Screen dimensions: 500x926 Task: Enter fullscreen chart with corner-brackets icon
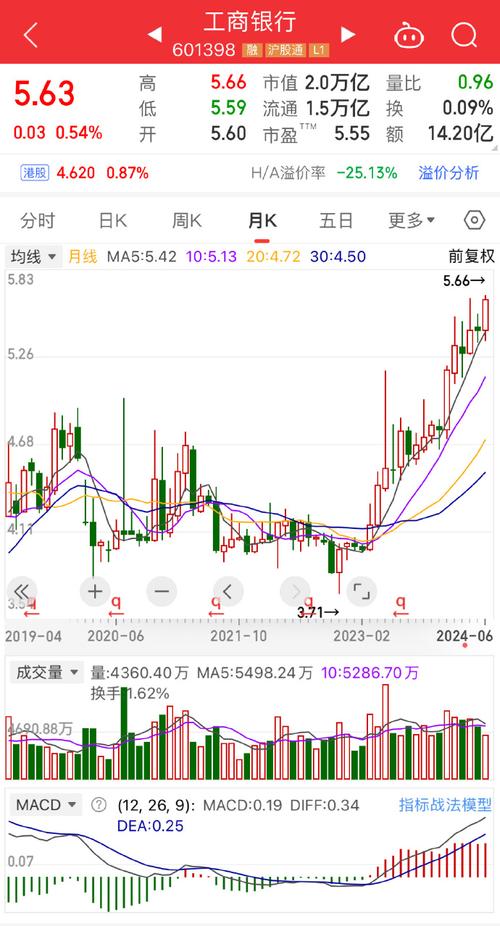pyautogui.click(x=361, y=591)
